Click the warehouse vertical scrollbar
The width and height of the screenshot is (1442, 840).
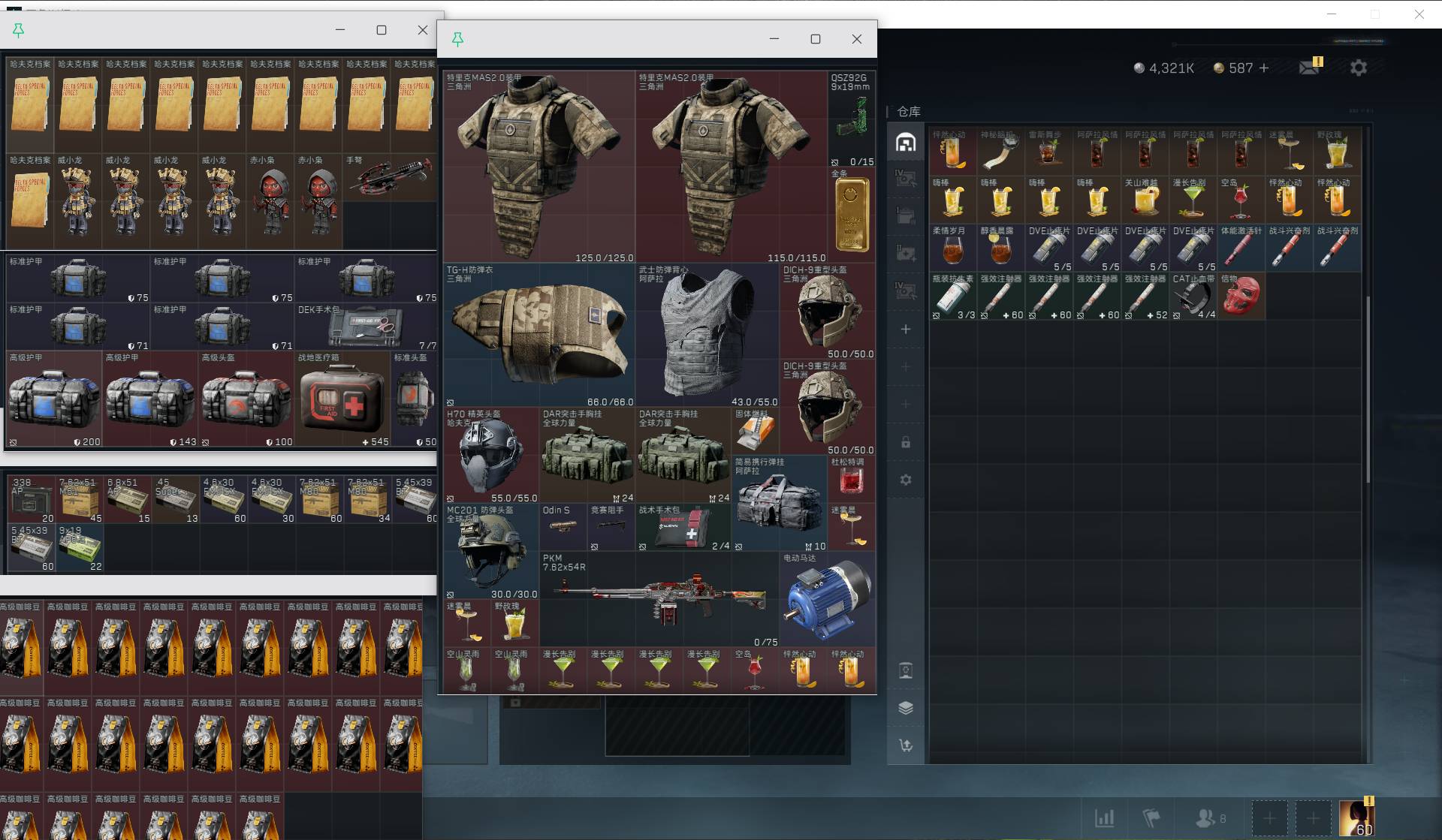coord(1368,390)
